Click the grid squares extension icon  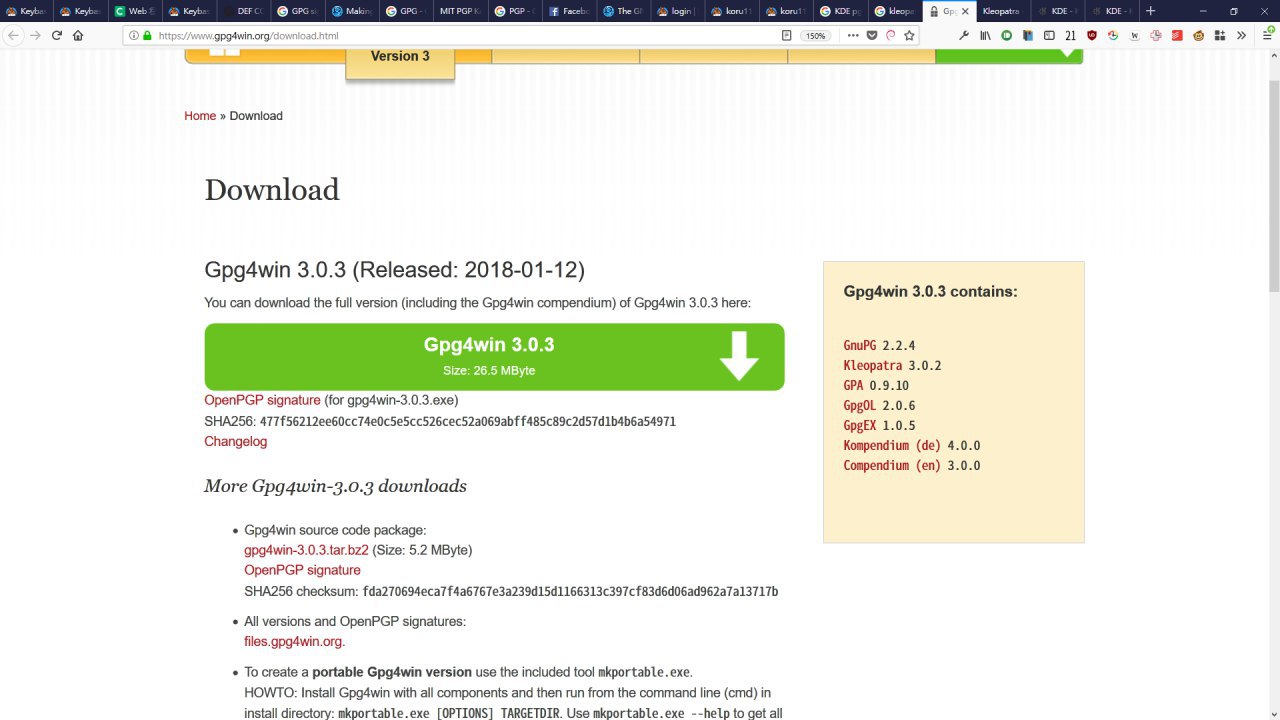click(1220, 36)
